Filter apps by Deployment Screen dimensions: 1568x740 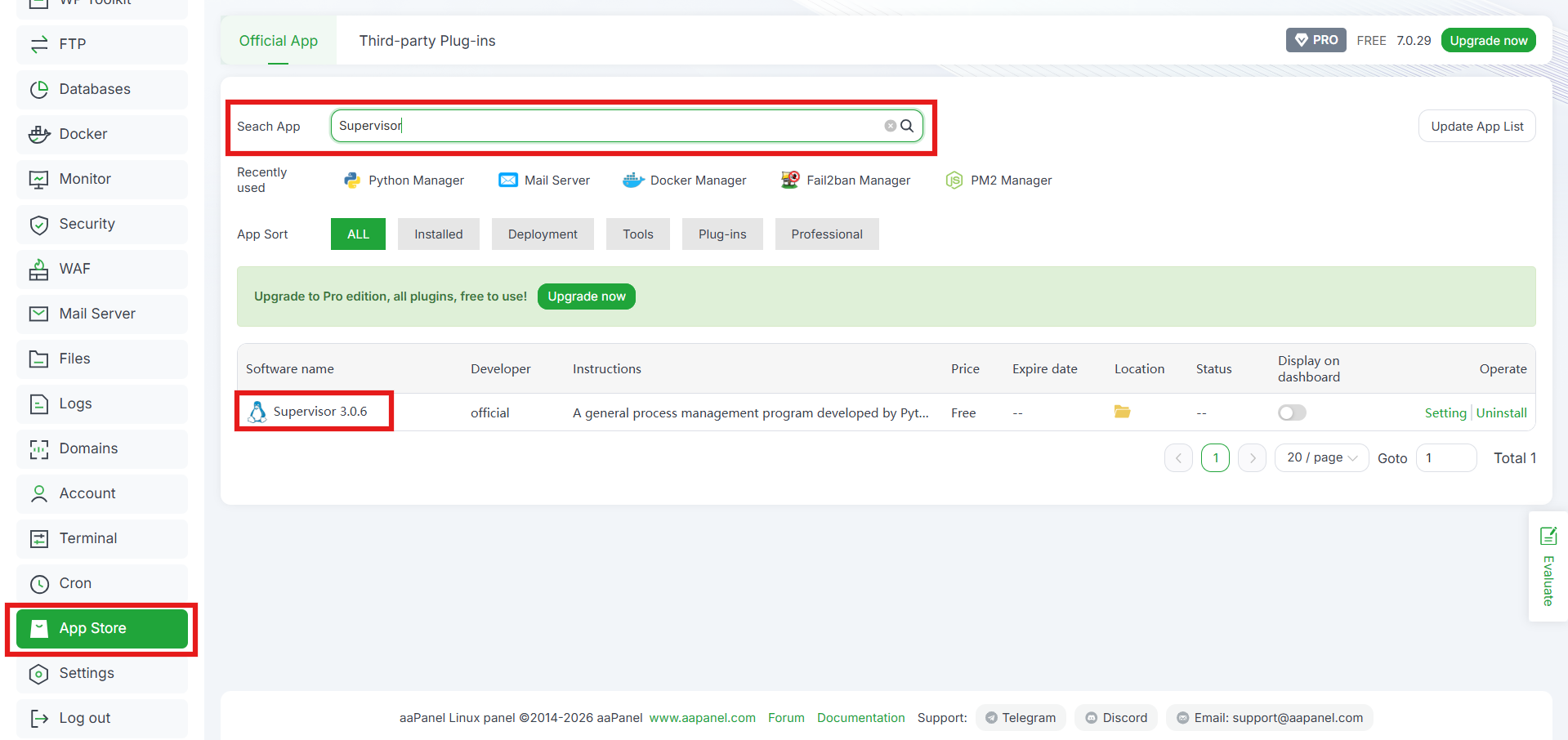tap(543, 234)
